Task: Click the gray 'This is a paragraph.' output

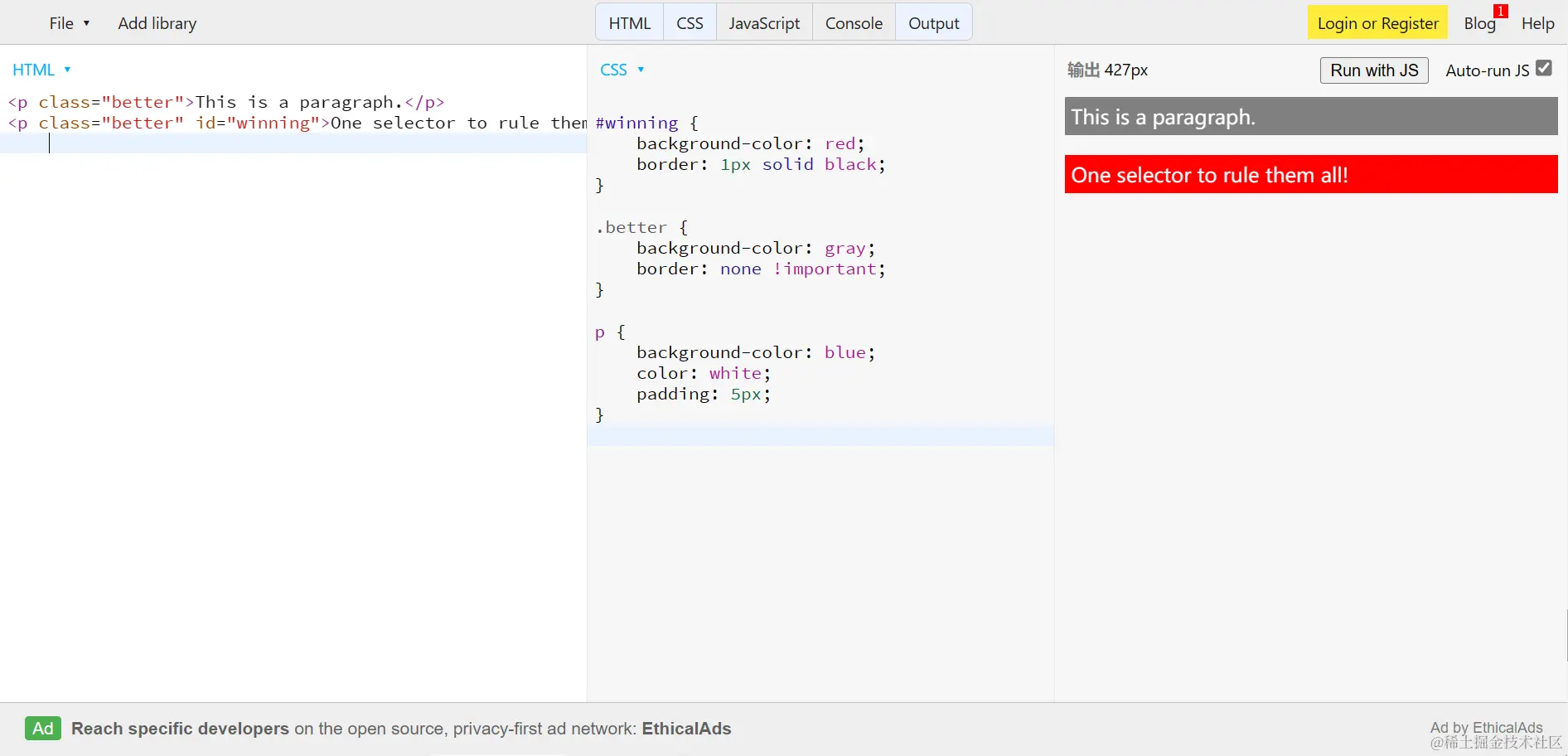Action: tap(1311, 116)
